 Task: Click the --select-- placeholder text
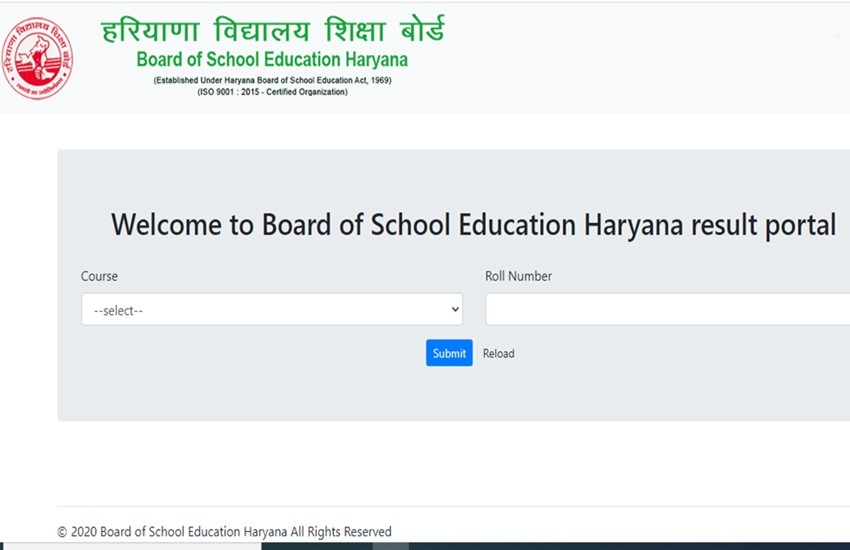tap(118, 311)
